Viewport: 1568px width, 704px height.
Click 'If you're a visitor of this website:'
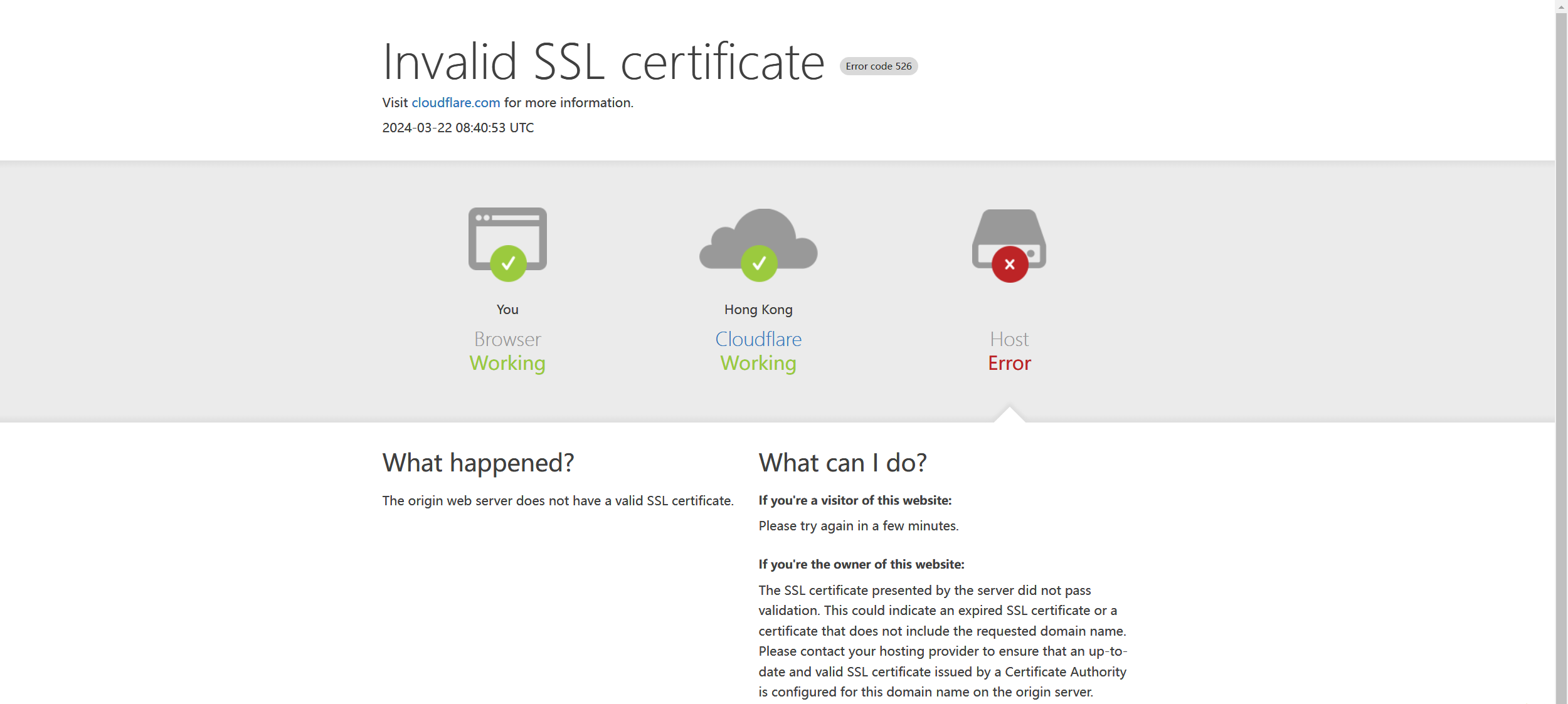tap(855, 500)
